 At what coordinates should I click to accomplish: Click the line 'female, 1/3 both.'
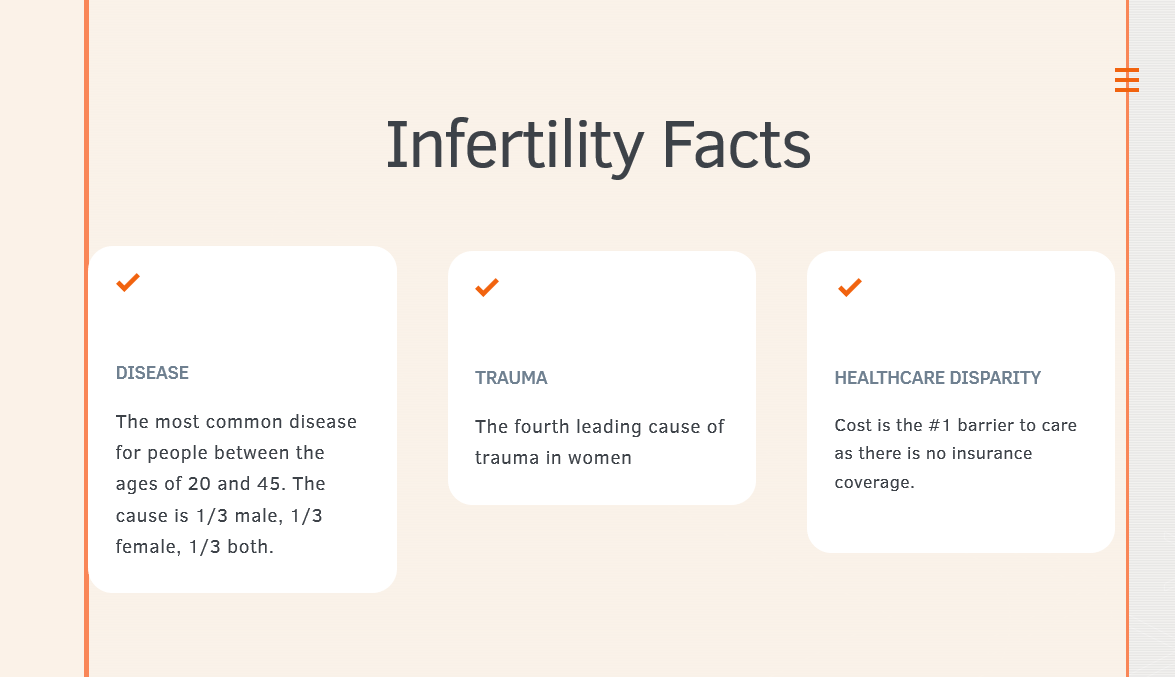(x=195, y=547)
